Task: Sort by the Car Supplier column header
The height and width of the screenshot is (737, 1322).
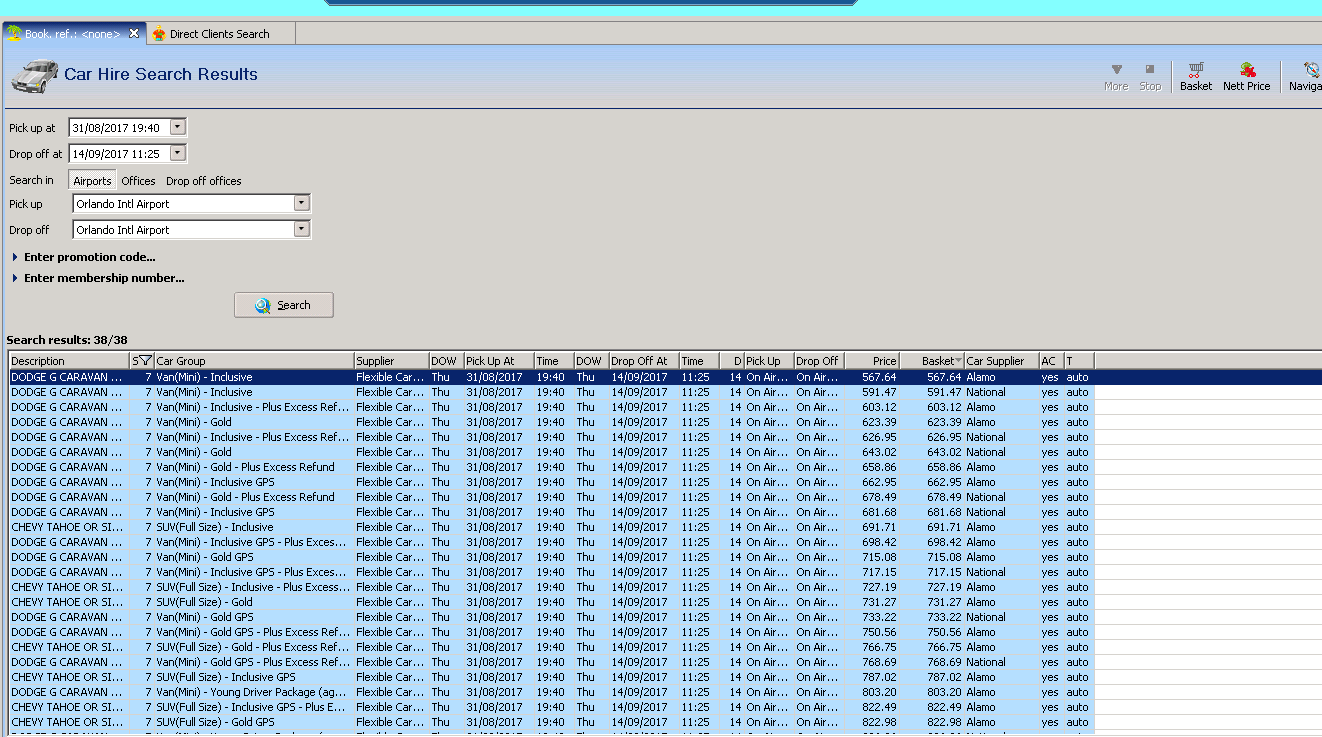Action: (x=1001, y=361)
